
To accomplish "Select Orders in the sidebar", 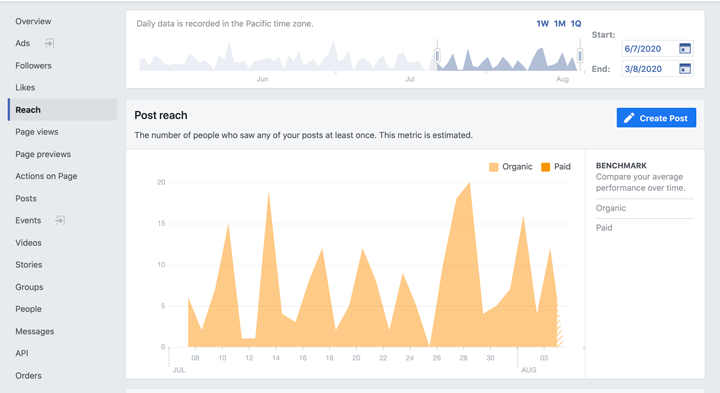I will pyautogui.click(x=28, y=376).
